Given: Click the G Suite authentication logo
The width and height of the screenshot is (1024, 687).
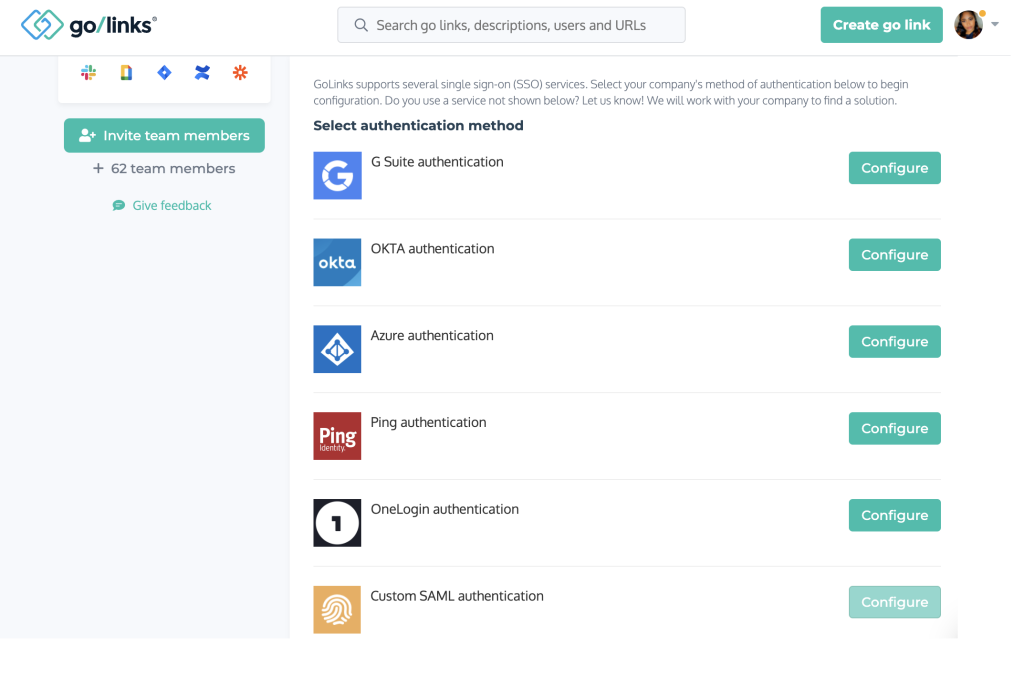Looking at the screenshot, I should 337,175.
